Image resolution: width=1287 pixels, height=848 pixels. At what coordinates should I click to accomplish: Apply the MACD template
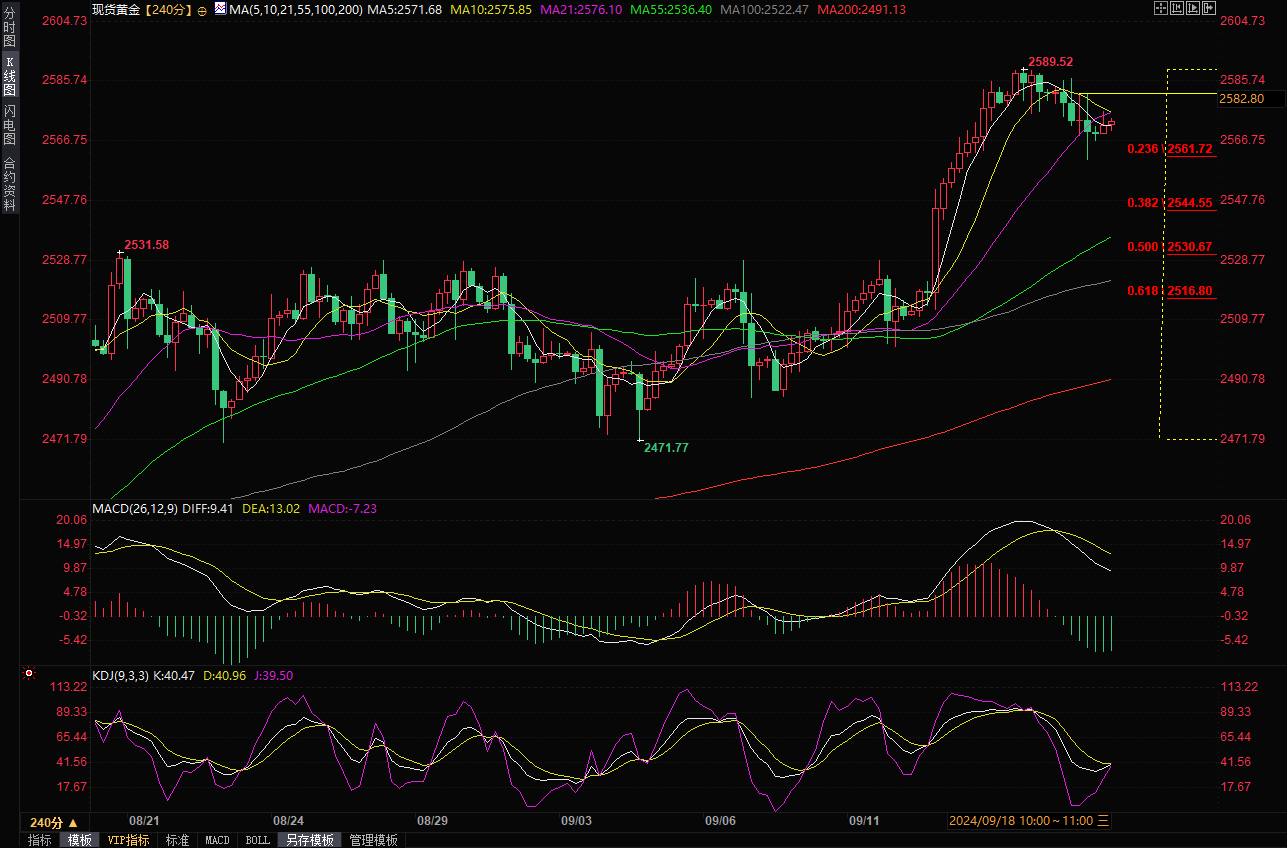[217, 840]
